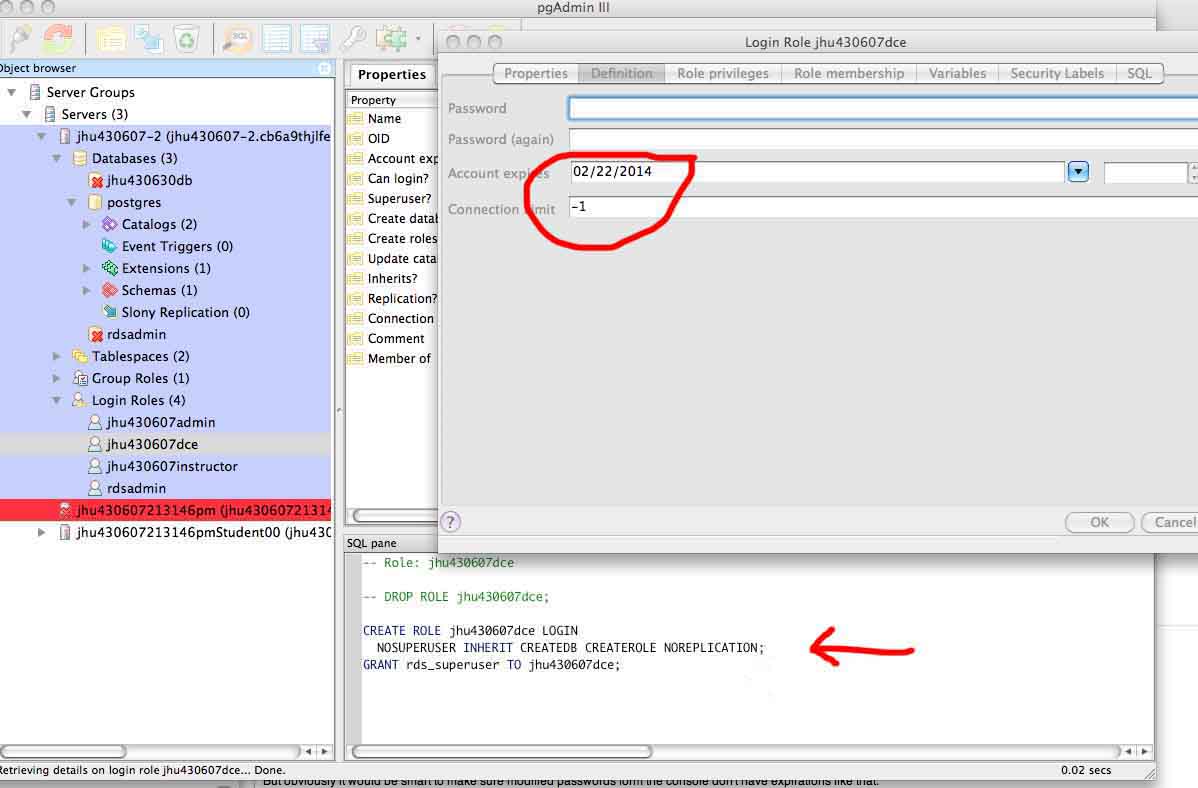Switch to the Role privileges tab
The width and height of the screenshot is (1198, 788).
coord(722,73)
